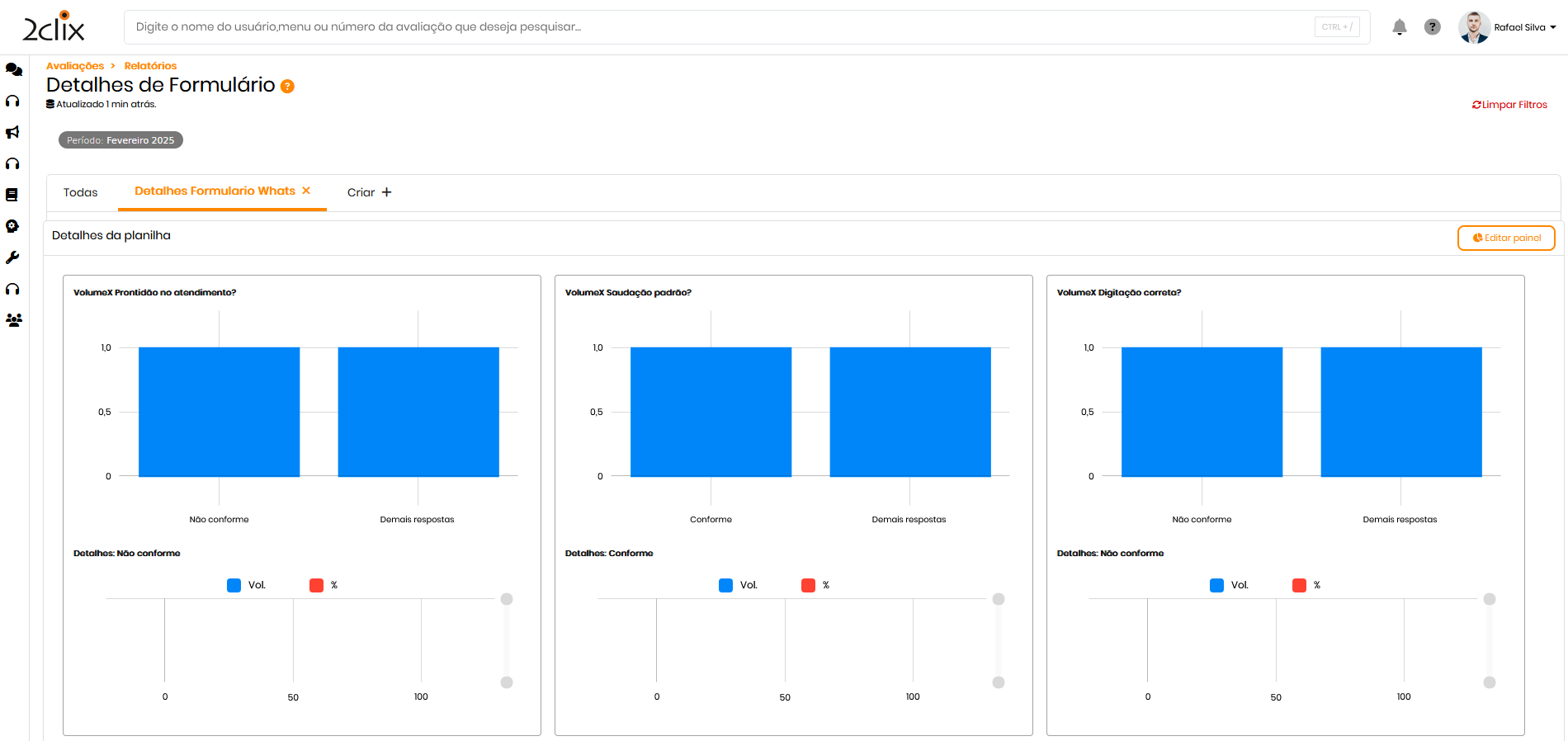Open the Período Fevereiro 2025 filter

[x=120, y=140]
